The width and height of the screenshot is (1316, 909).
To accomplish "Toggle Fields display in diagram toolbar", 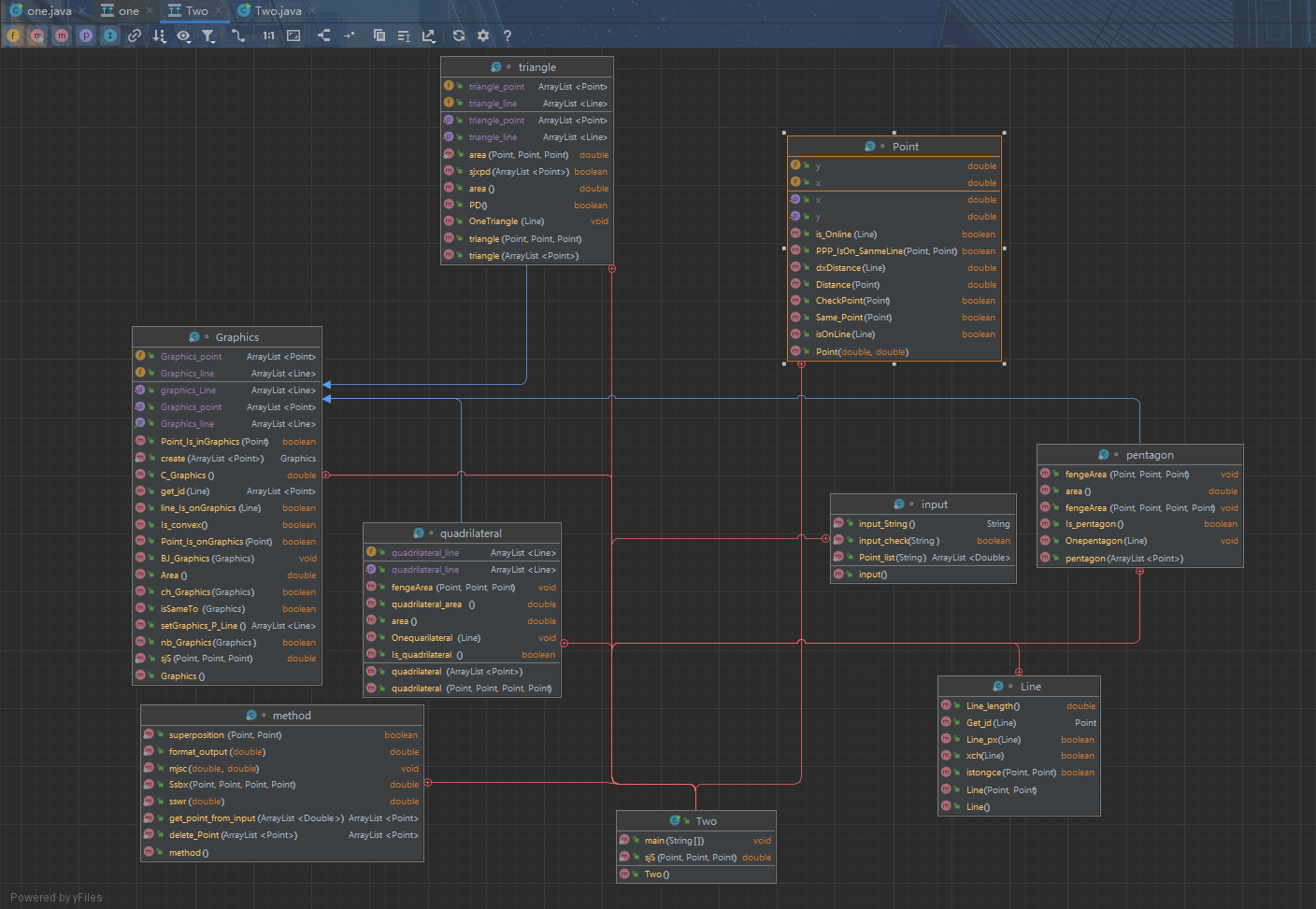I will (13, 36).
